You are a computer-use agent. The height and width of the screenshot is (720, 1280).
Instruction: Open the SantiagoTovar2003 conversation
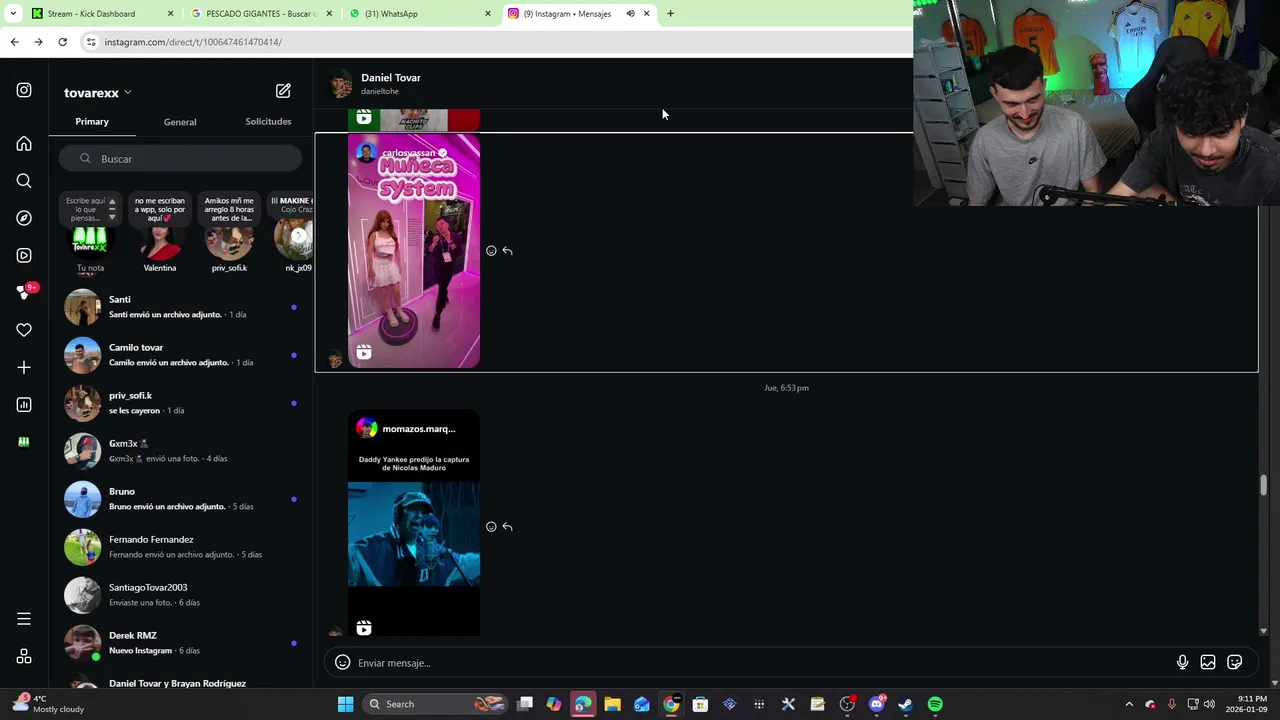[x=181, y=595]
